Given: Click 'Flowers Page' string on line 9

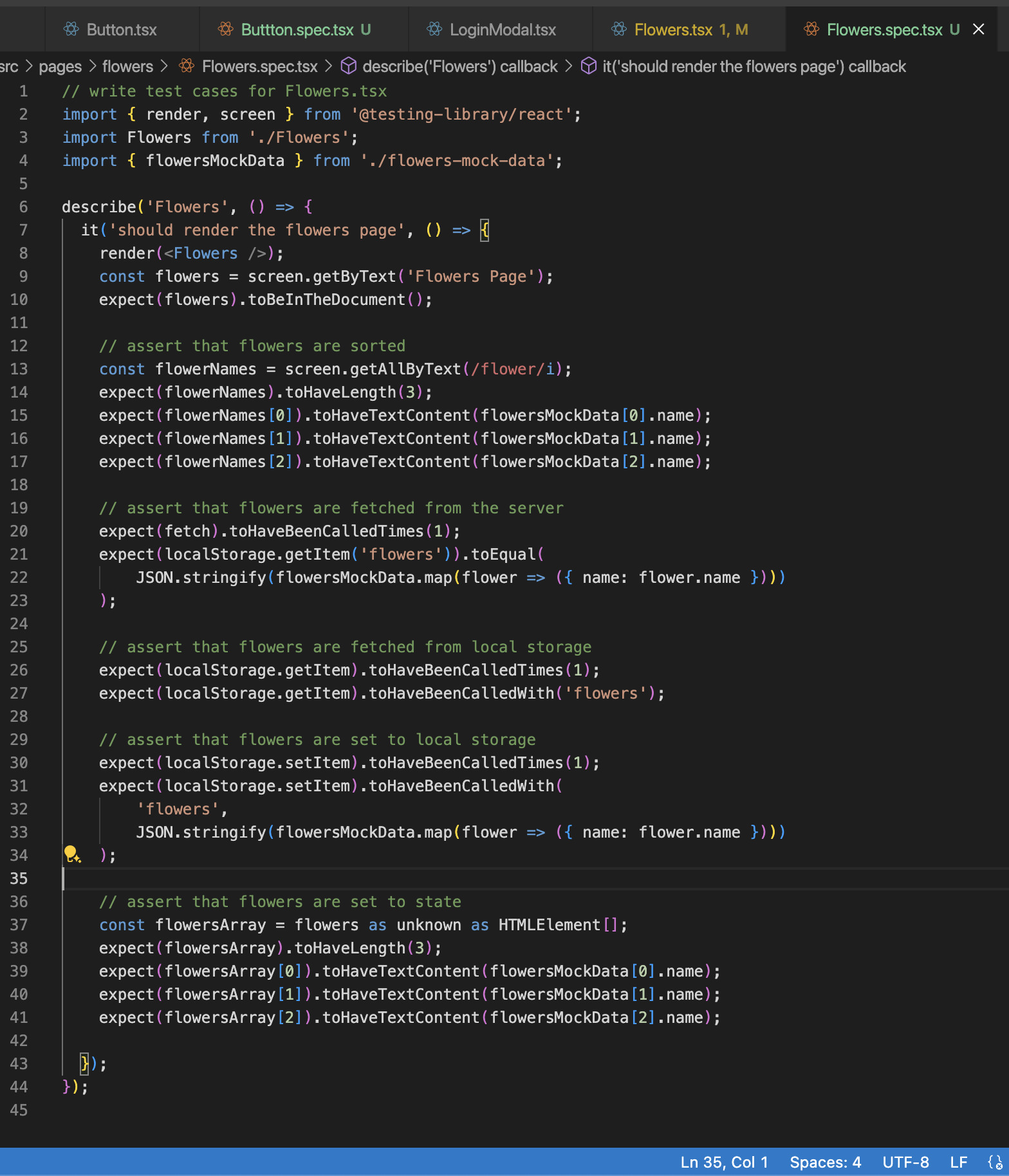Looking at the screenshot, I should (471, 276).
